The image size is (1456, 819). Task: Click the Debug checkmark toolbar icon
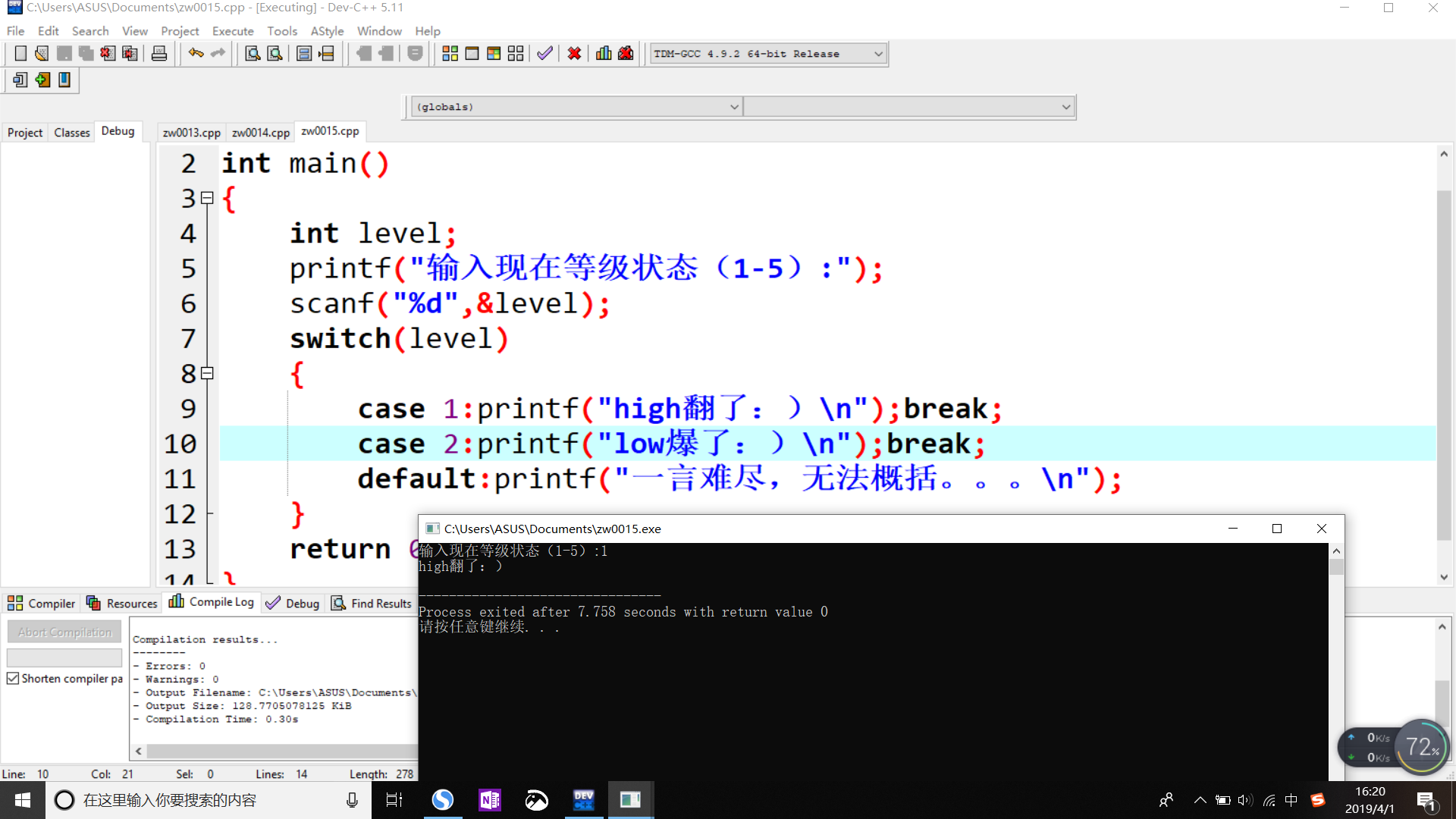(x=544, y=54)
